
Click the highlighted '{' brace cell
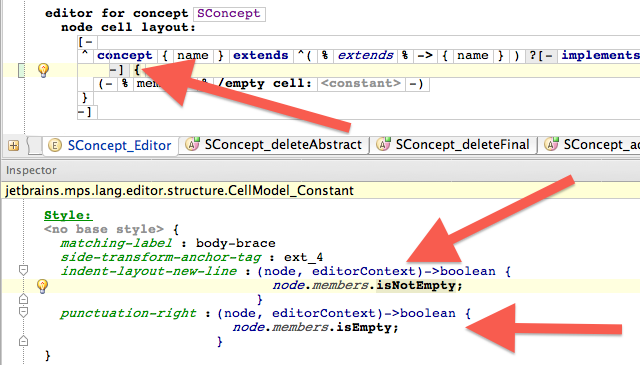pos(138,70)
